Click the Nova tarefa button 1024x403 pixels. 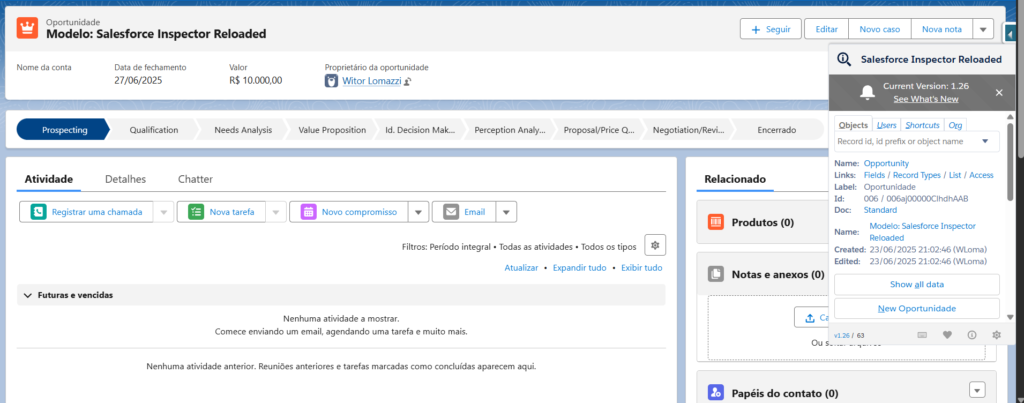[221, 212]
